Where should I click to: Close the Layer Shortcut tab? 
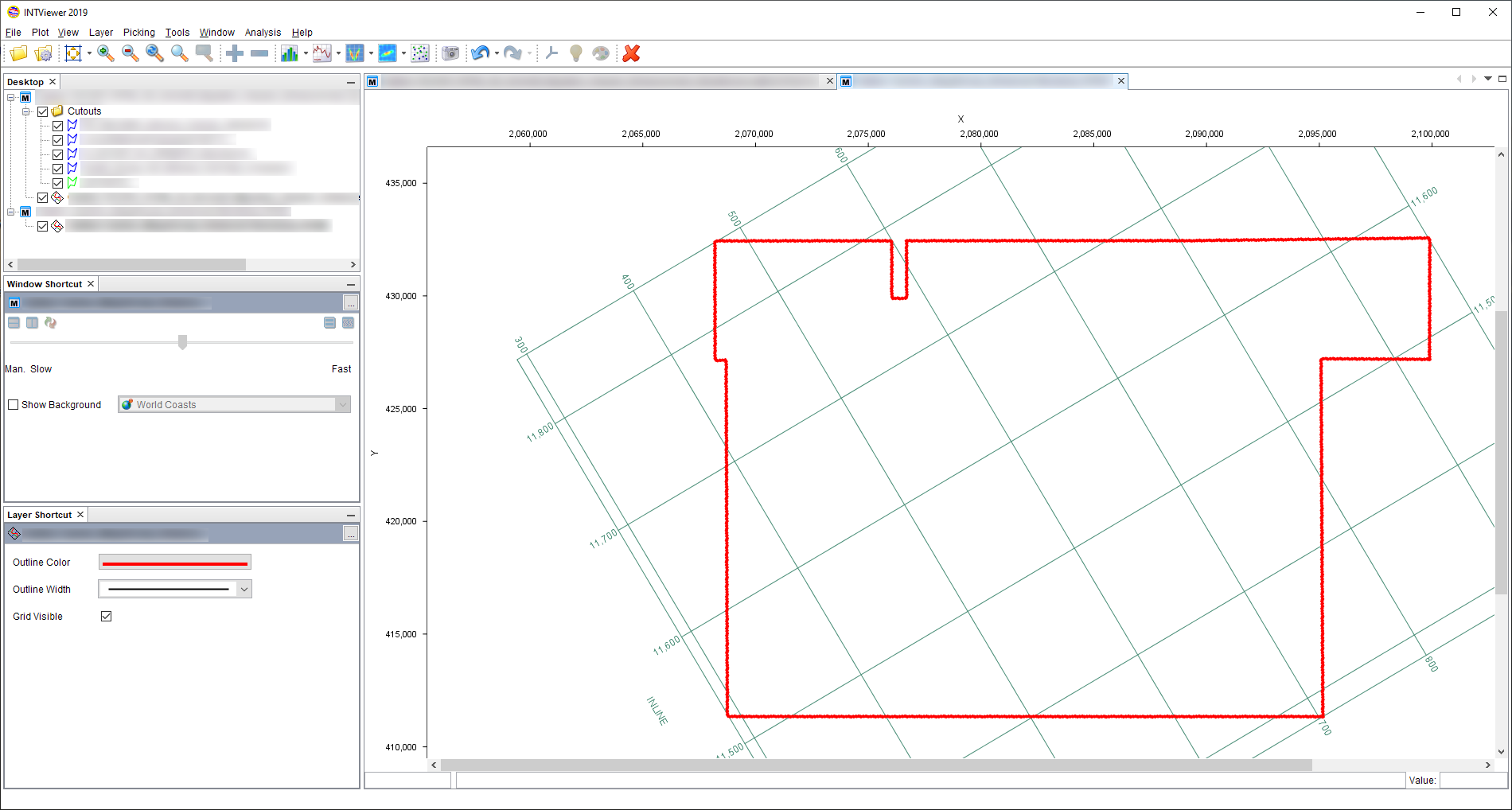pyautogui.click(x=80, y=515)
